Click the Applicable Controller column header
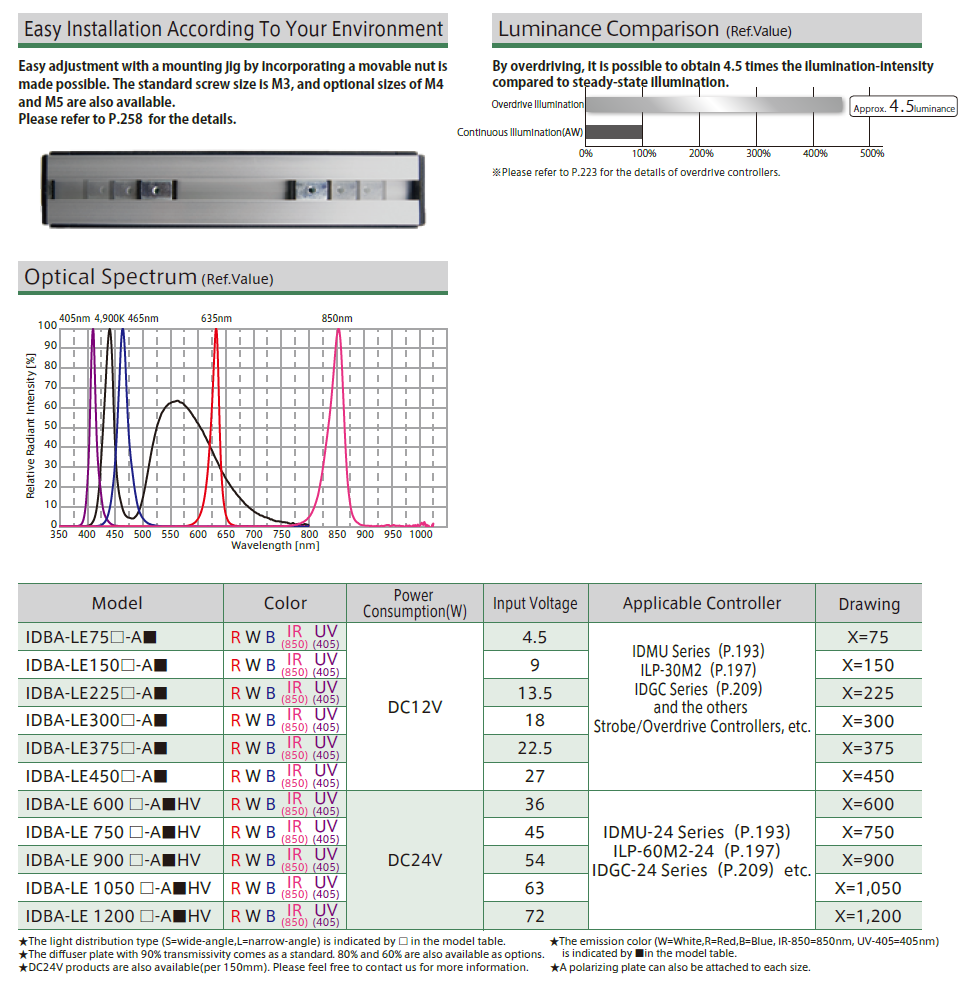 coord(702,603)
